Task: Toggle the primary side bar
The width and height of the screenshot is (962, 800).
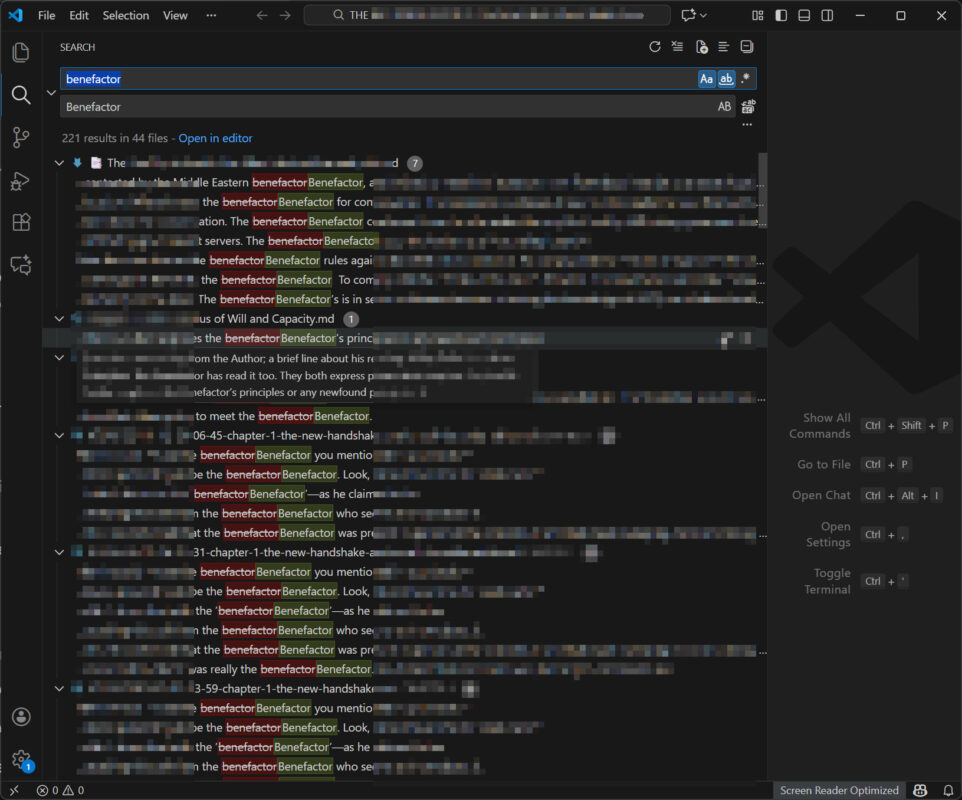Action: [x=781, y=15]
